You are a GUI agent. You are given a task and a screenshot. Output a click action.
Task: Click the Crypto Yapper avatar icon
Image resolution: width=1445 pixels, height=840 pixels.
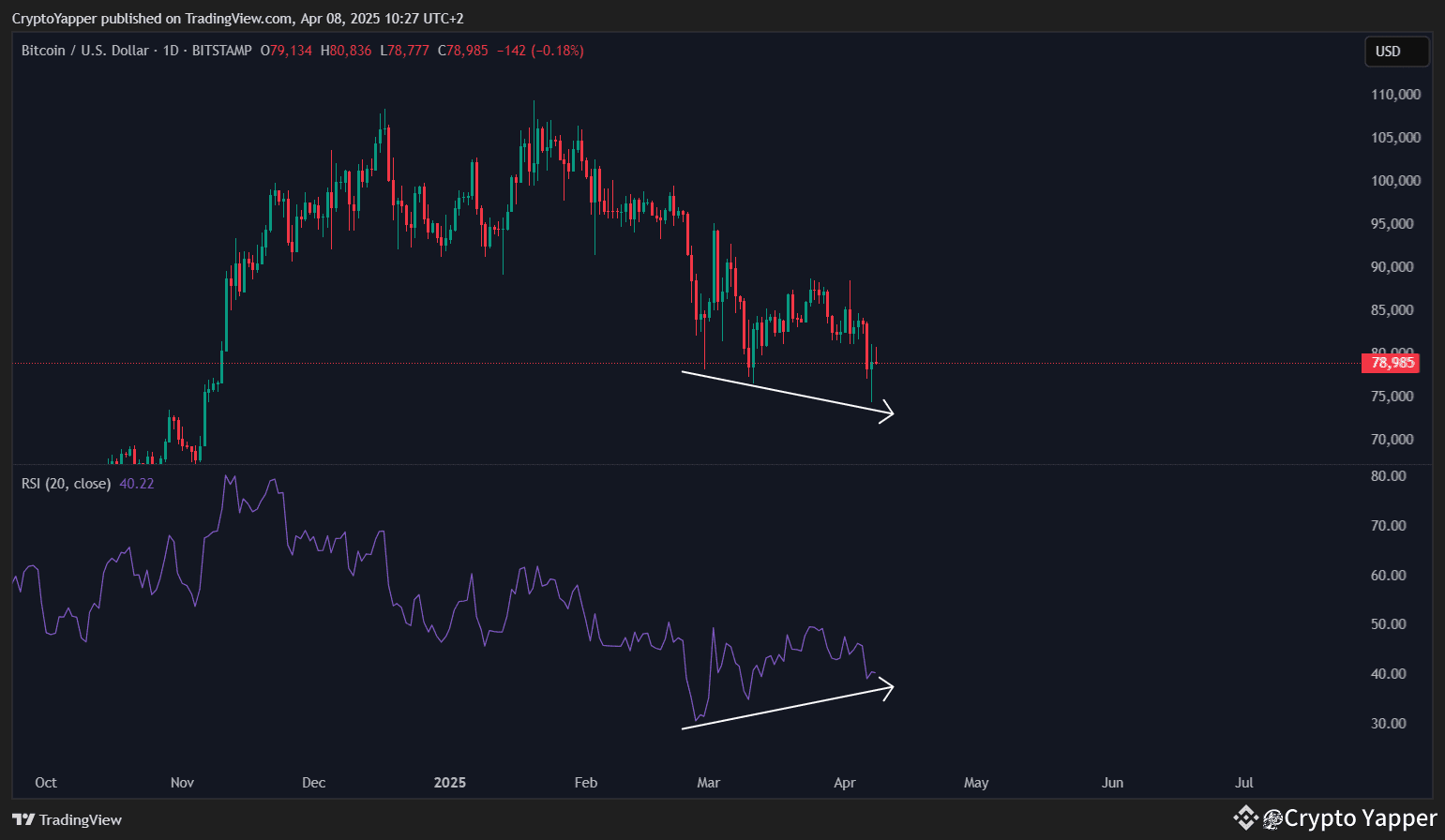[x=1272, y=817]
